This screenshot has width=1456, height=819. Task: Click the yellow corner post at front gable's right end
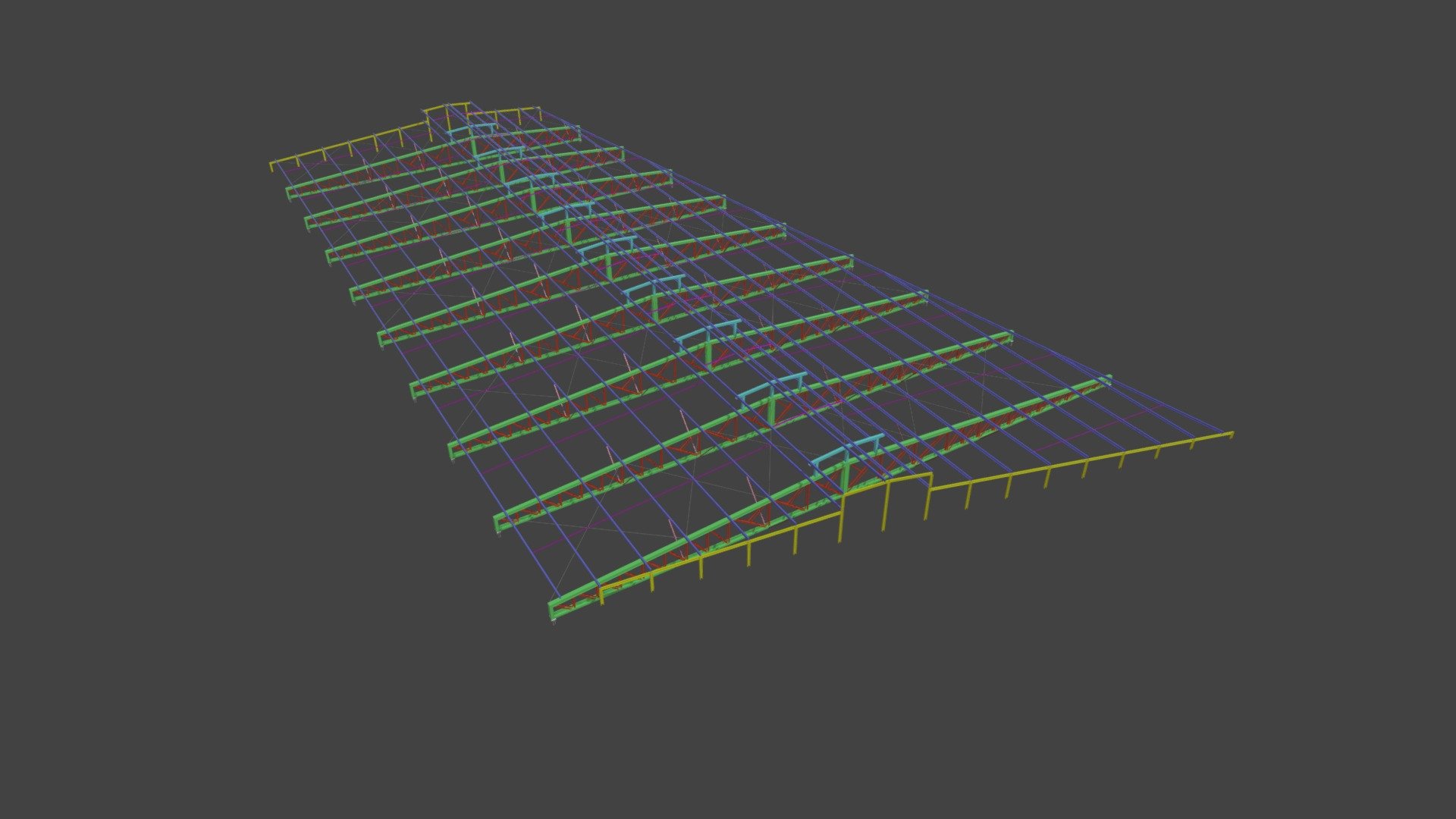[1230, 436]
